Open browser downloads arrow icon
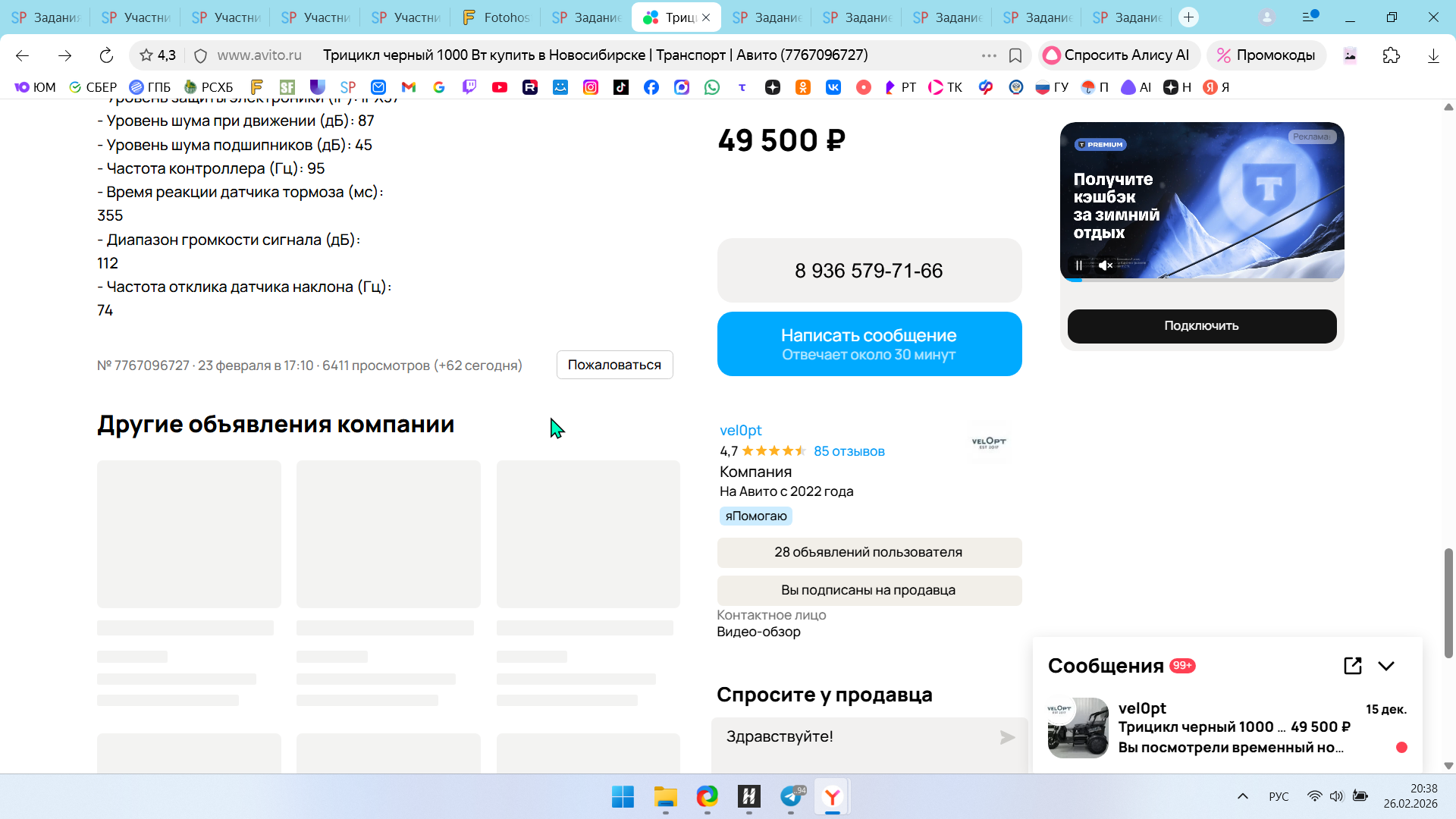This screenshot has width=1456, height=819. point(1433,55)
